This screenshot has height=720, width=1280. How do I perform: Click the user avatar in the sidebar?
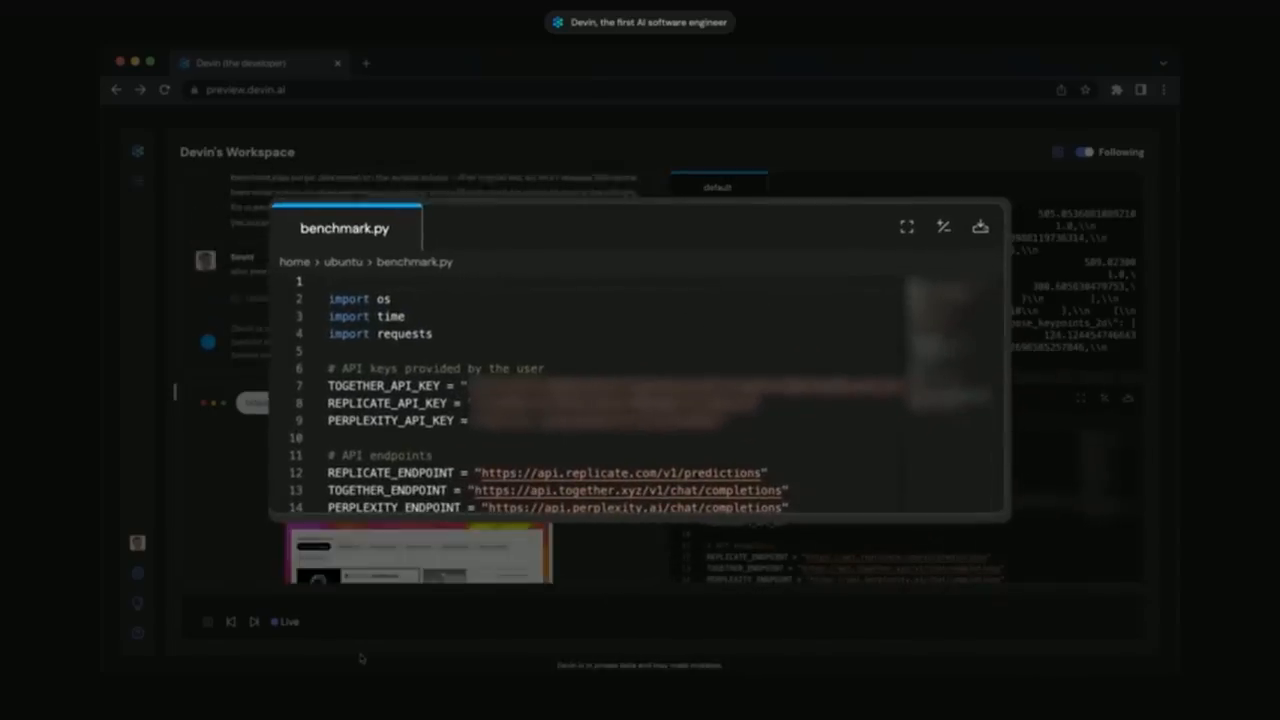(138, 543)
